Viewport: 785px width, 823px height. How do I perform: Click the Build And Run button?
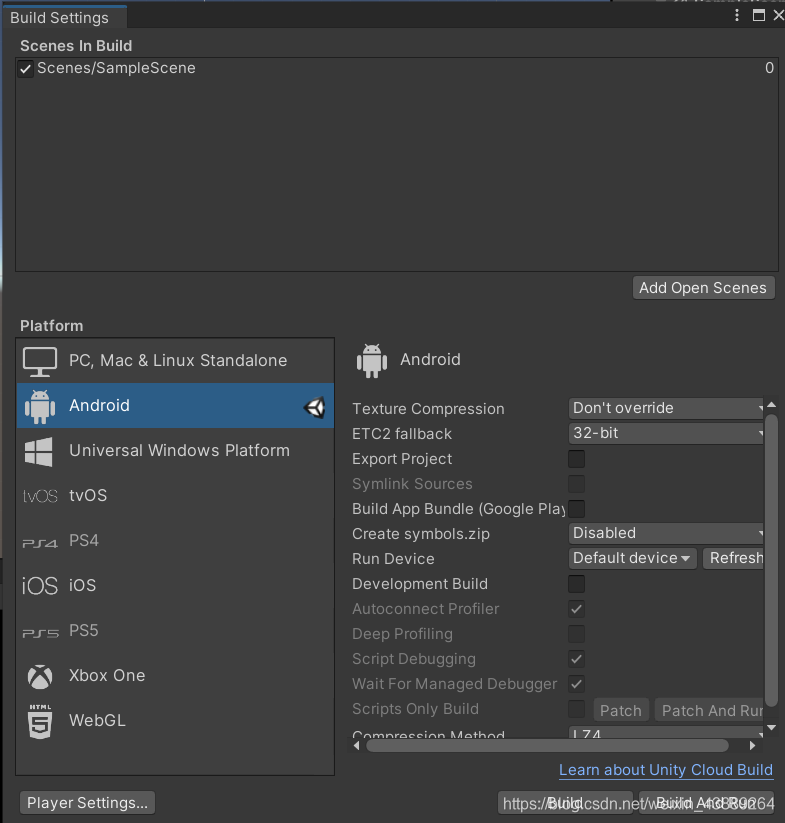click(706, 803)
